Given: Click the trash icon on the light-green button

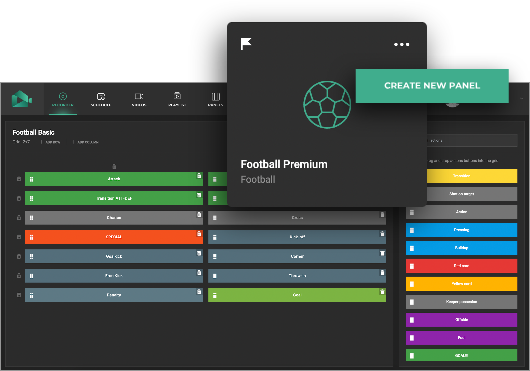Looking at the screenshot, I should tap(382, 292).
